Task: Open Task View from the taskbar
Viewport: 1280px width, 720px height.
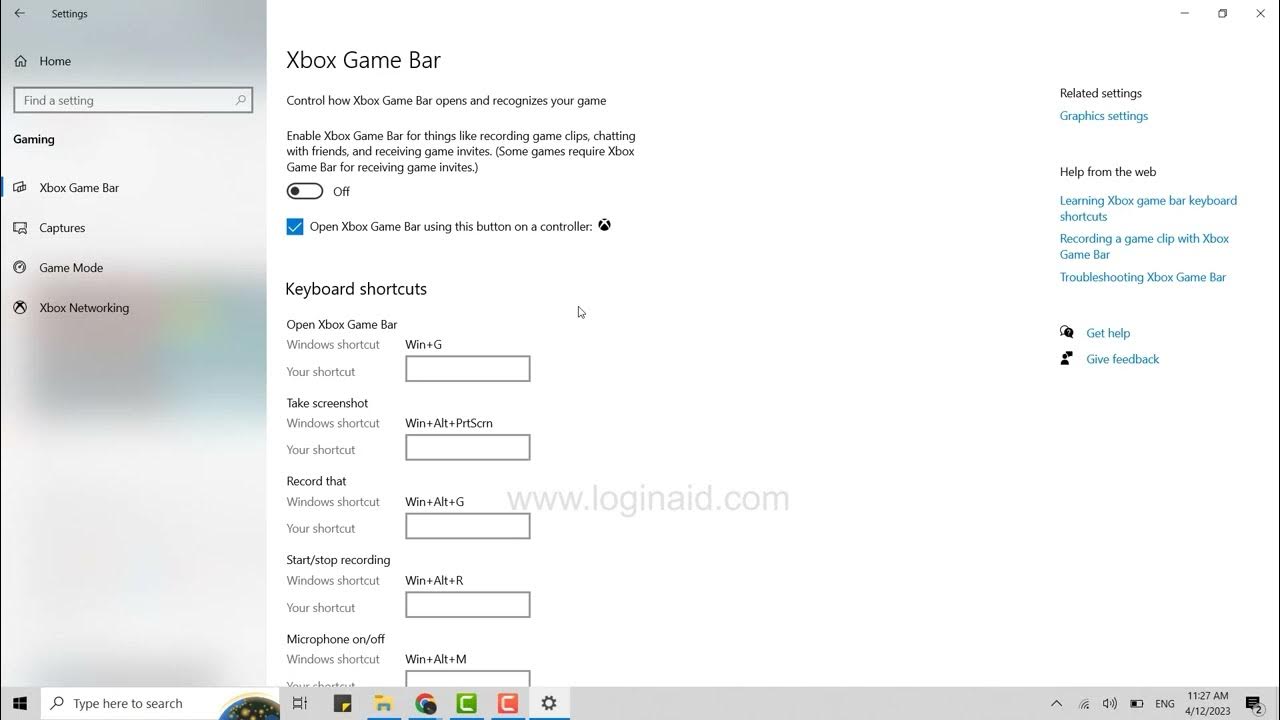Action: (299, 704)
